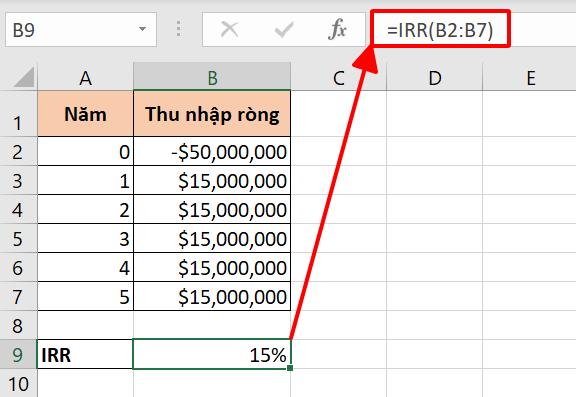The height and width of the screenshot is (397, 576).
Task: Click the $15,000,000 cell in row 4
Action: 212,209
